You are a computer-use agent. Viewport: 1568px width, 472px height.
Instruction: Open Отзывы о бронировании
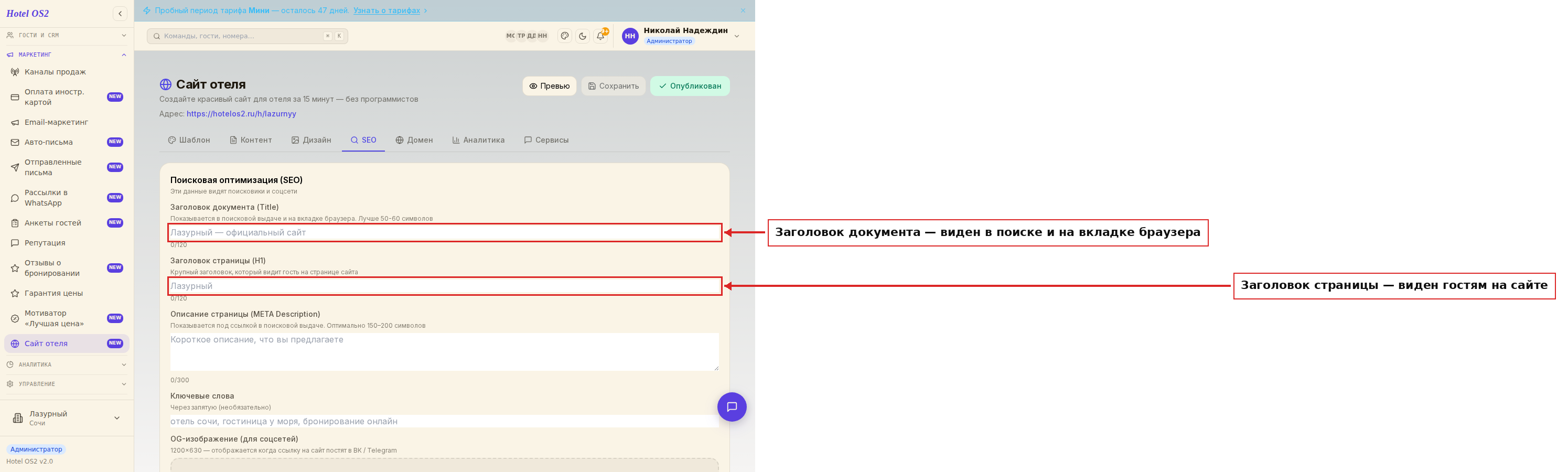67,268
